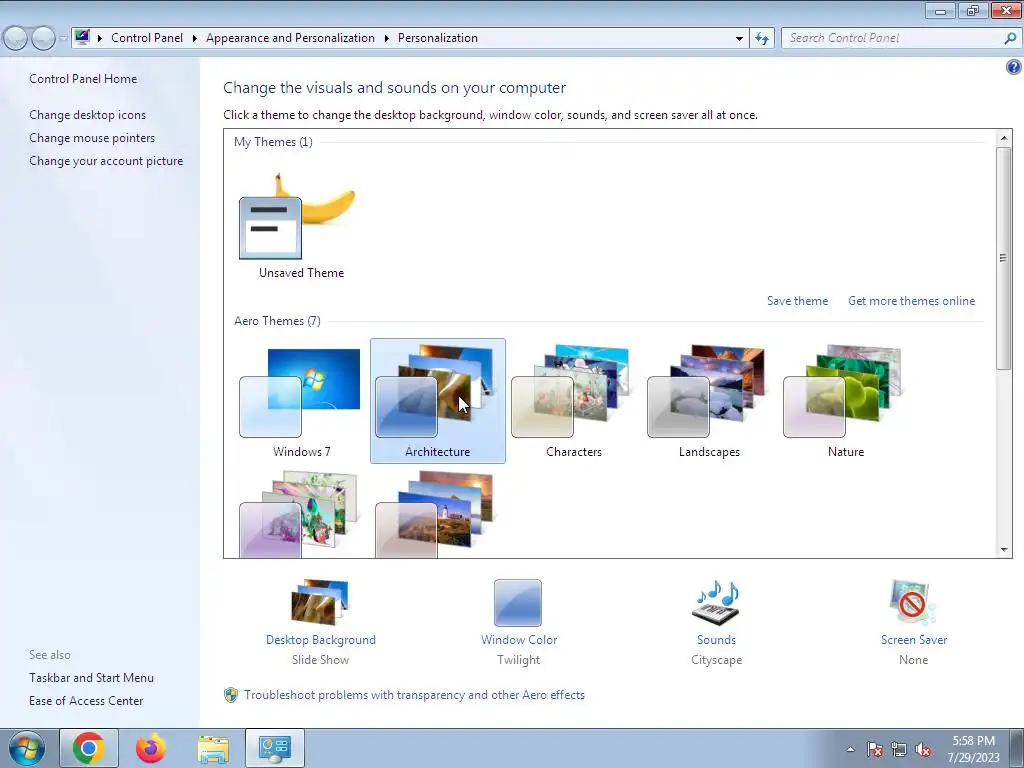Open Desktop Background settings icon
1024x768 pixels.
point(320,602)
